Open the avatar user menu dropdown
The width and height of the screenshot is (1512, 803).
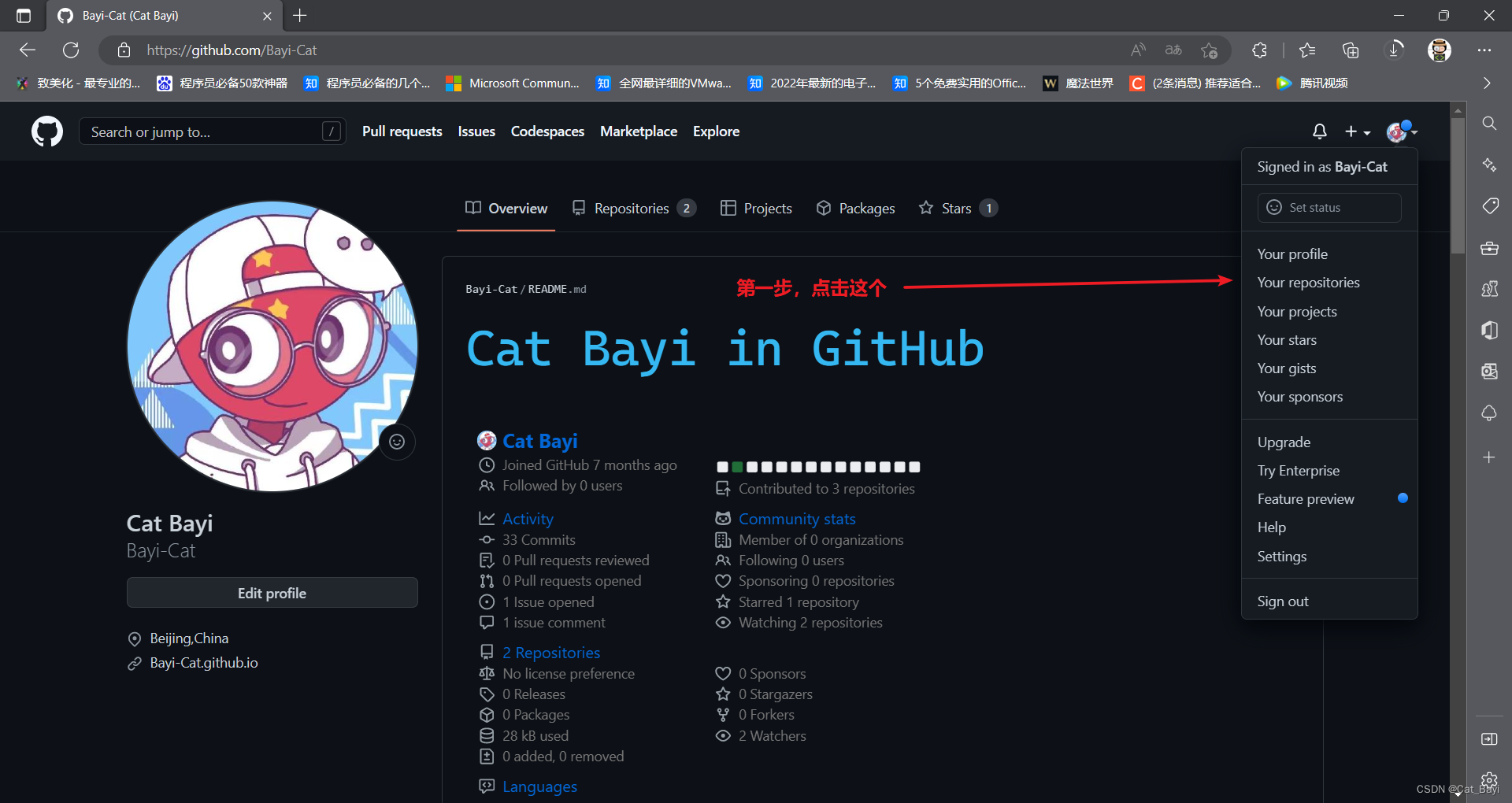click(1402, 131)
